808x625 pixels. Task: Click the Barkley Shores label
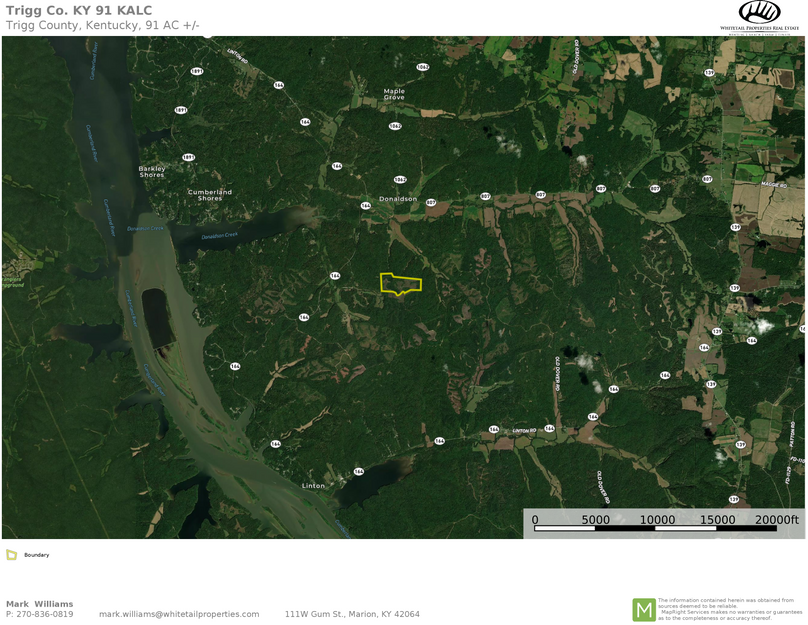click(152, 172)
